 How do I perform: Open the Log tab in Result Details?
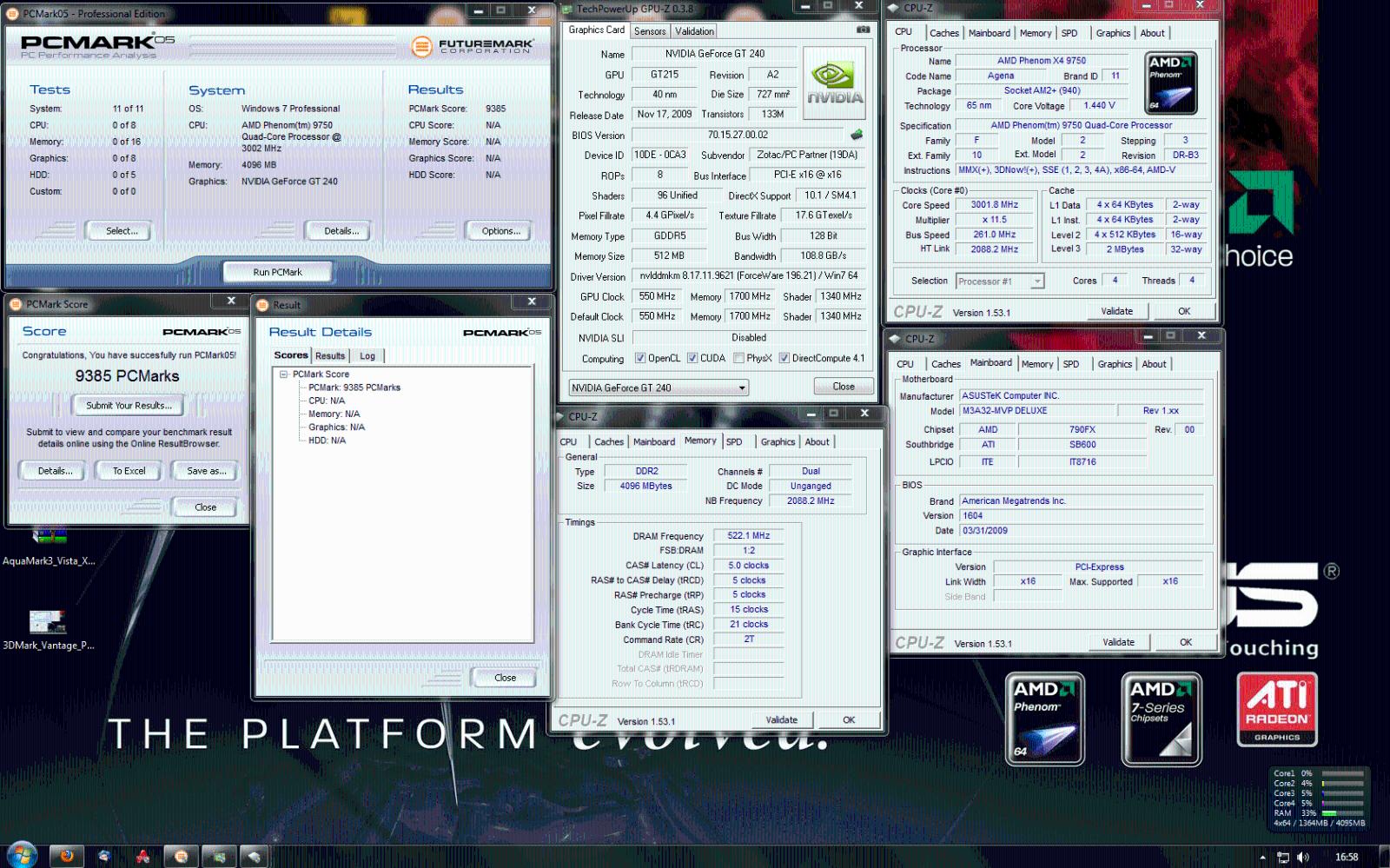point(367,356)
